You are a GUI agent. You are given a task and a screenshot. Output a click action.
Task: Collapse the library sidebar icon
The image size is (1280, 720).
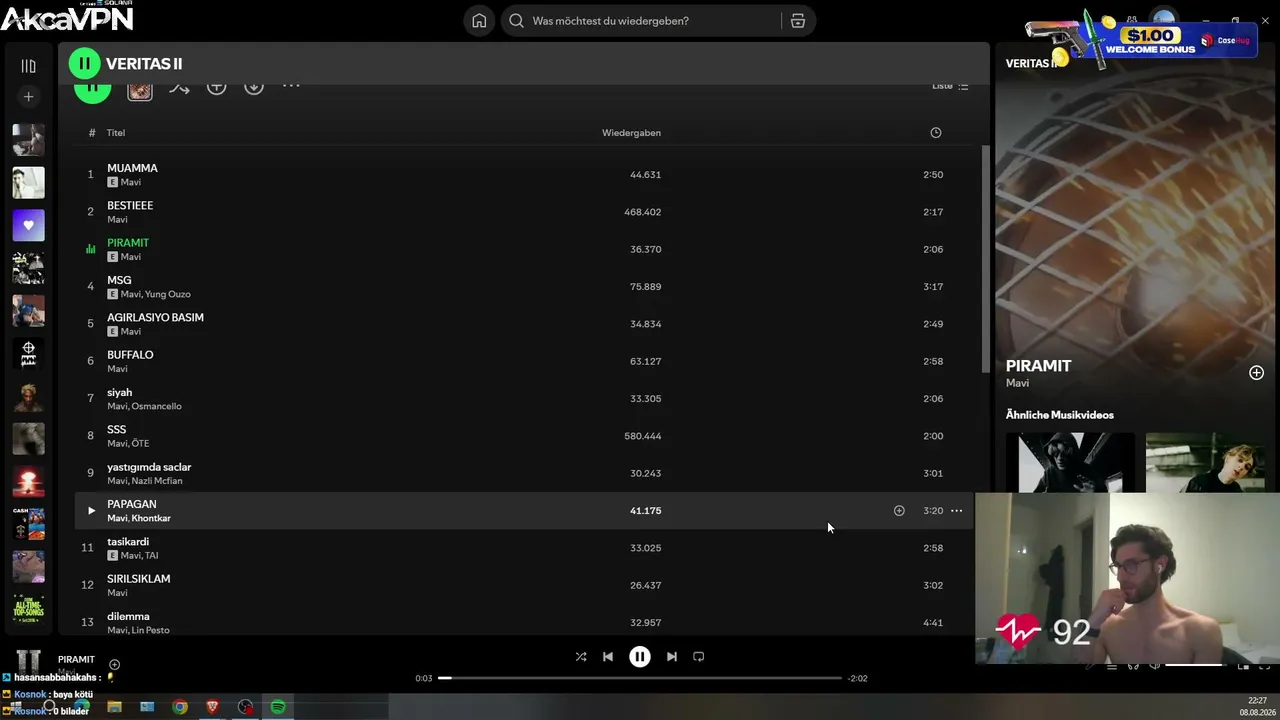pyautogui.click(x=28, y=66)
